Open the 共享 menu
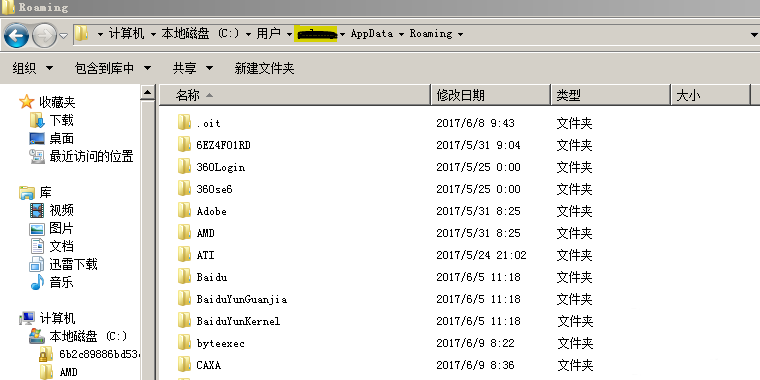760x380 pixels. pos(193,68)
